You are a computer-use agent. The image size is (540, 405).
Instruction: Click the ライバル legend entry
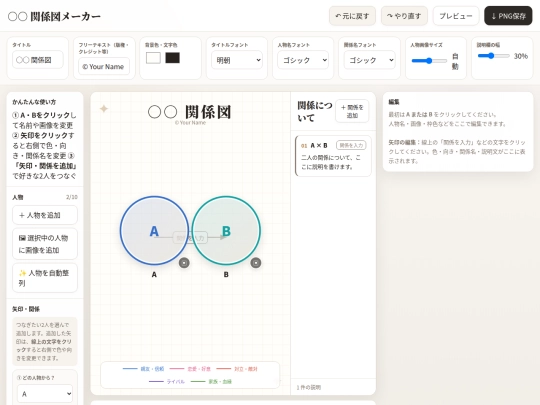(167, 382)
